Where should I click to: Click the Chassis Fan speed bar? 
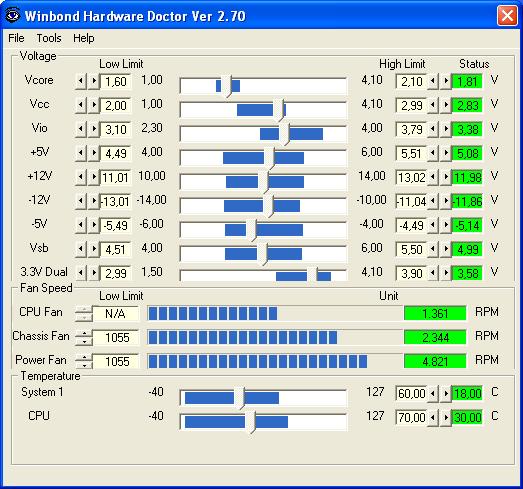[275, 338]
